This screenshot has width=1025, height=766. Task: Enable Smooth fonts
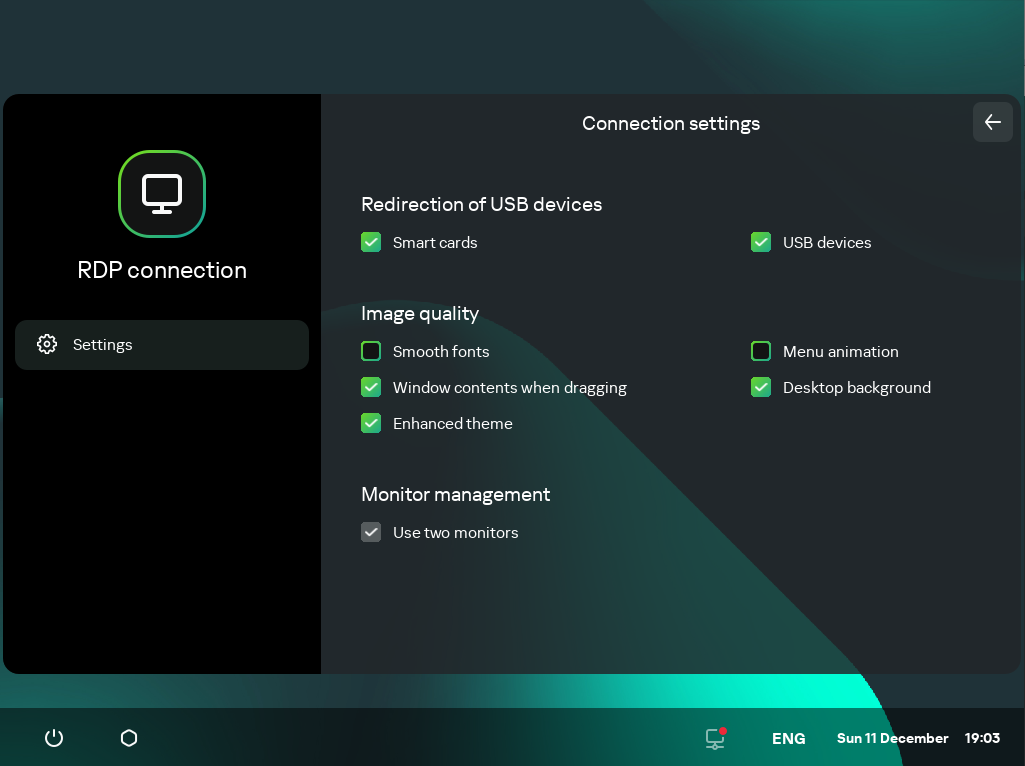point(371,351)
